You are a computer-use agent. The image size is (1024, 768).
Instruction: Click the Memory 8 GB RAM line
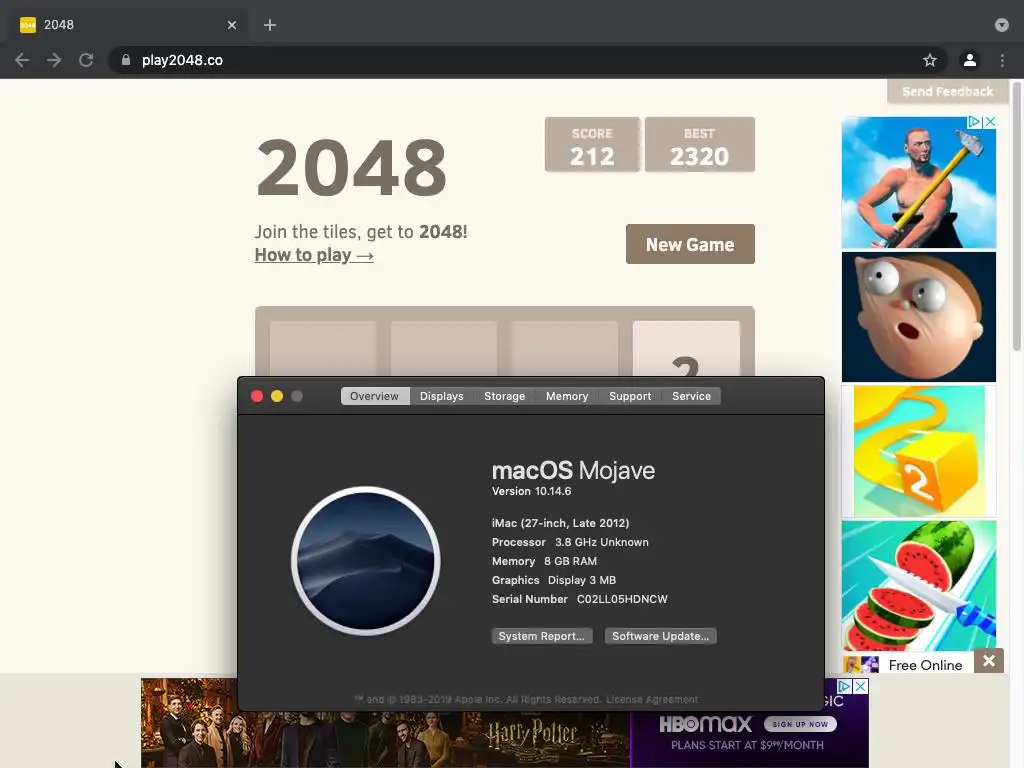[x=544, y=561]
